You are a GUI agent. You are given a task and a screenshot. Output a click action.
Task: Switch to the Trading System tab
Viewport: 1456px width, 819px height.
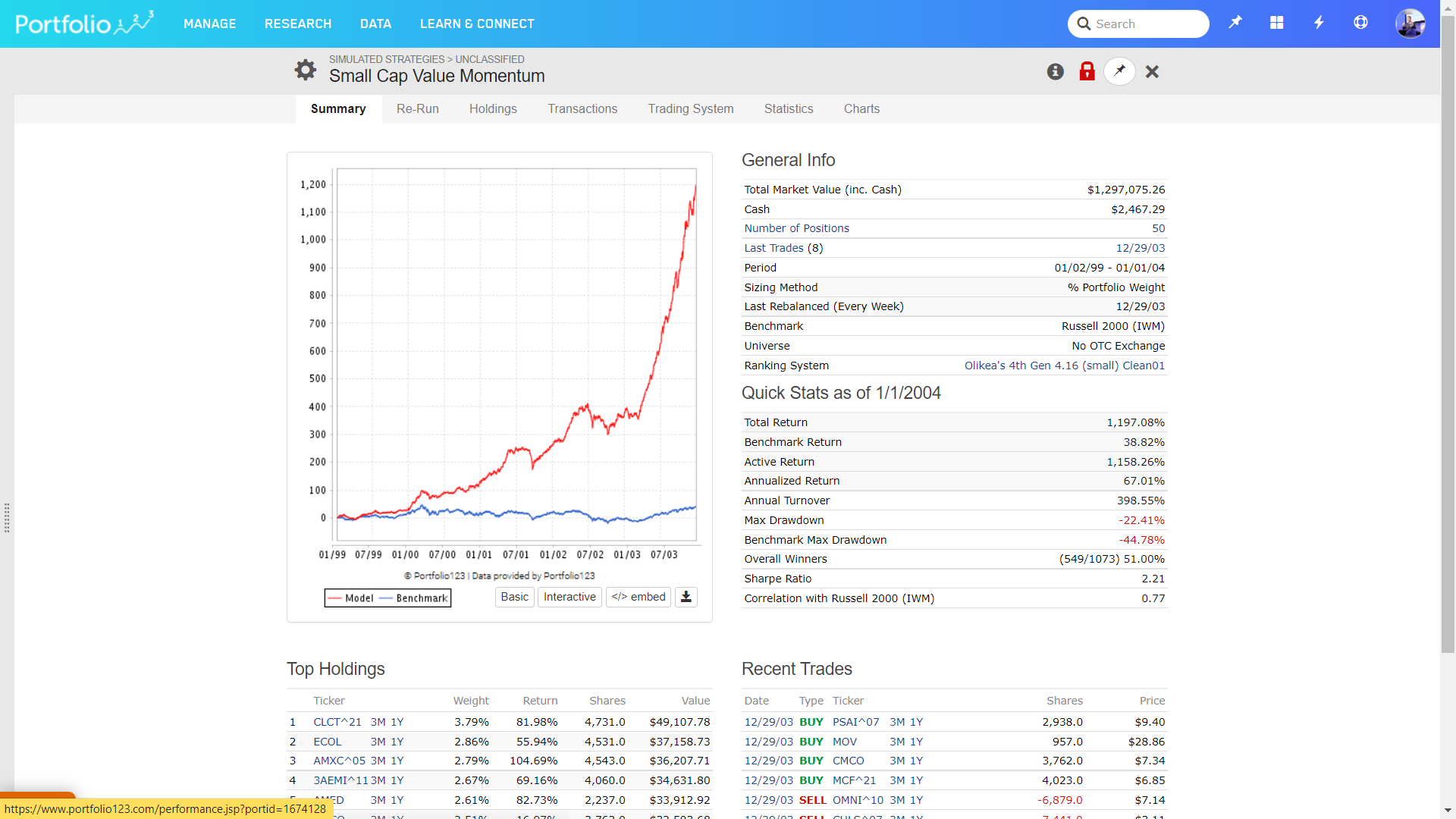[x=690, y=108]
